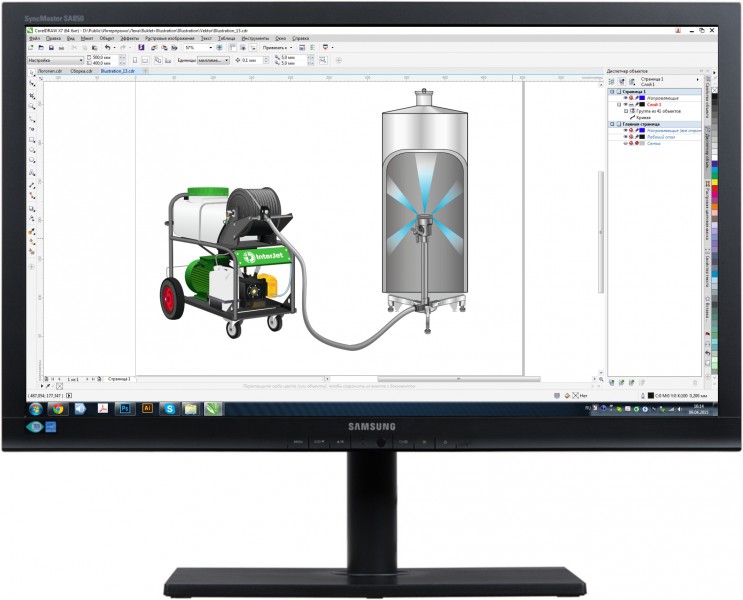Click the Open file icon
Image resolution: width=743 pixels, height=600 pixels.
point(41,47)
